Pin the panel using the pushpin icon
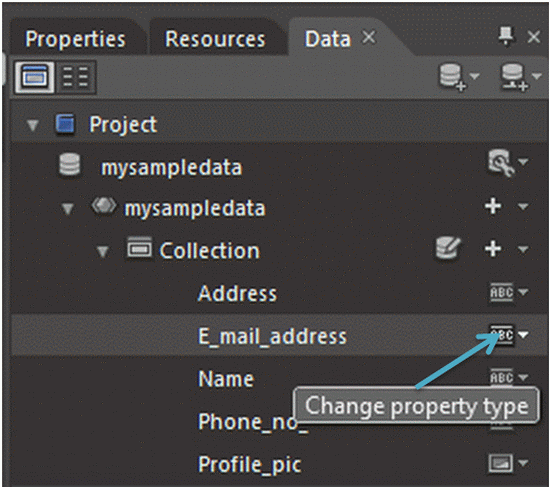 506,36
